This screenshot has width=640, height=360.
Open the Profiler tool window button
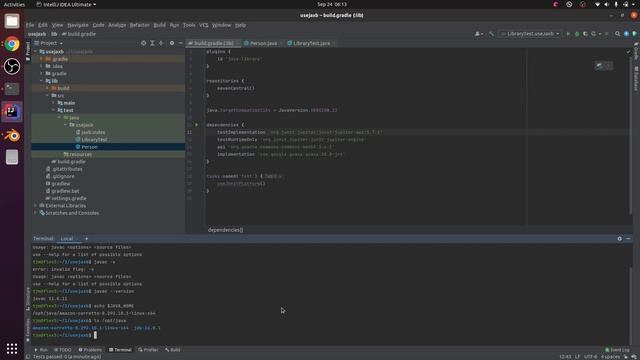pos(148,350)
